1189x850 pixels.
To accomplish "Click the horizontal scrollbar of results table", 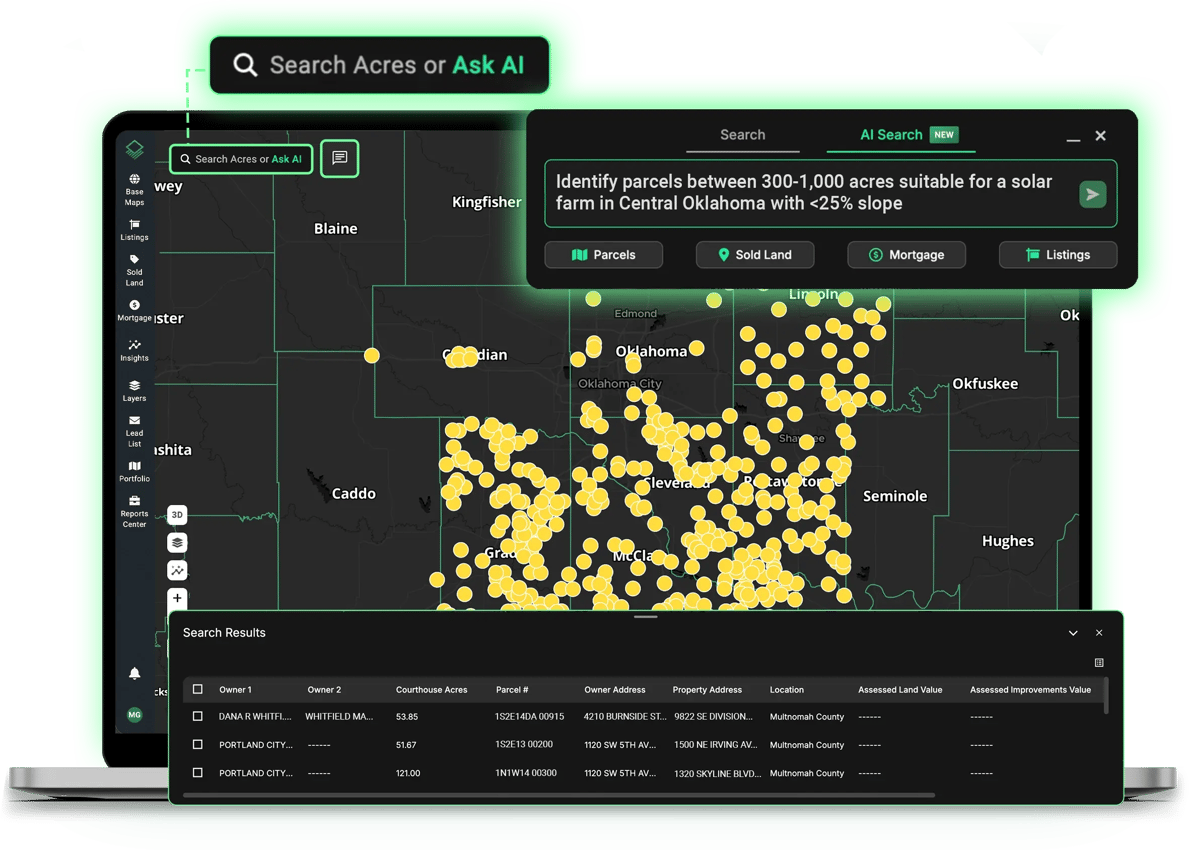I will (x=559, y=795).
